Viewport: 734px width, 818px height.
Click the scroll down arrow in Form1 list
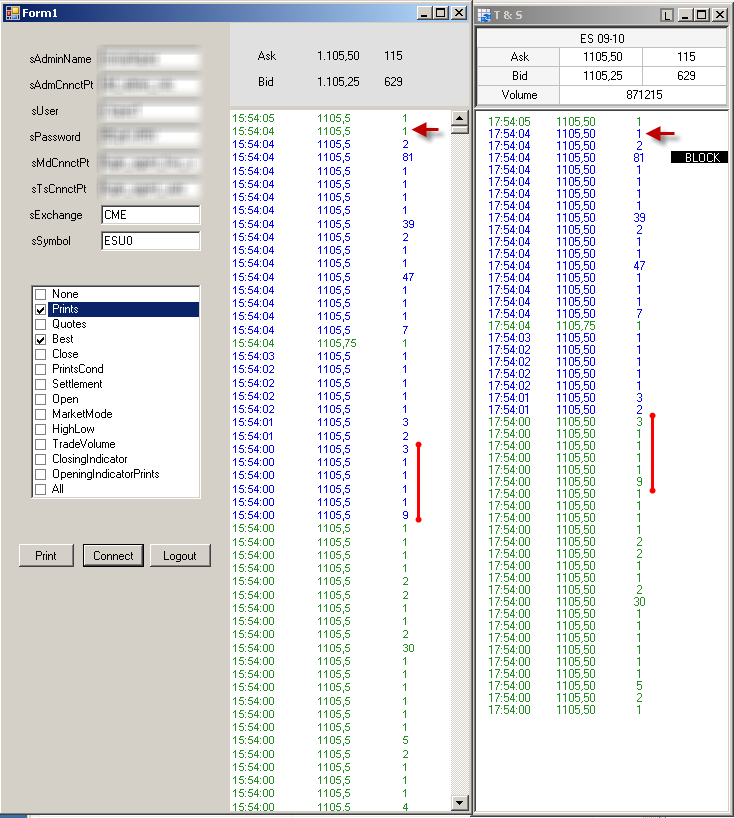[459, 802]
